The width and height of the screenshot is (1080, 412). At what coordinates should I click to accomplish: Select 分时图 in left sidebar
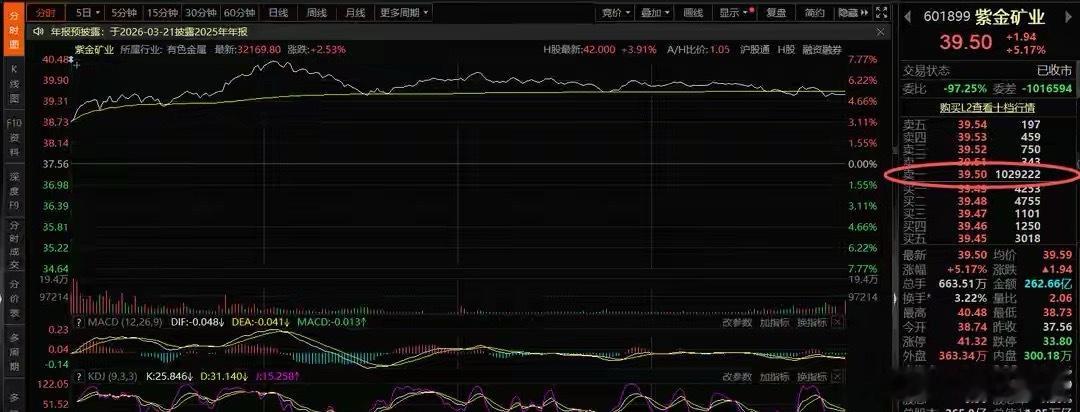(13, 29)
